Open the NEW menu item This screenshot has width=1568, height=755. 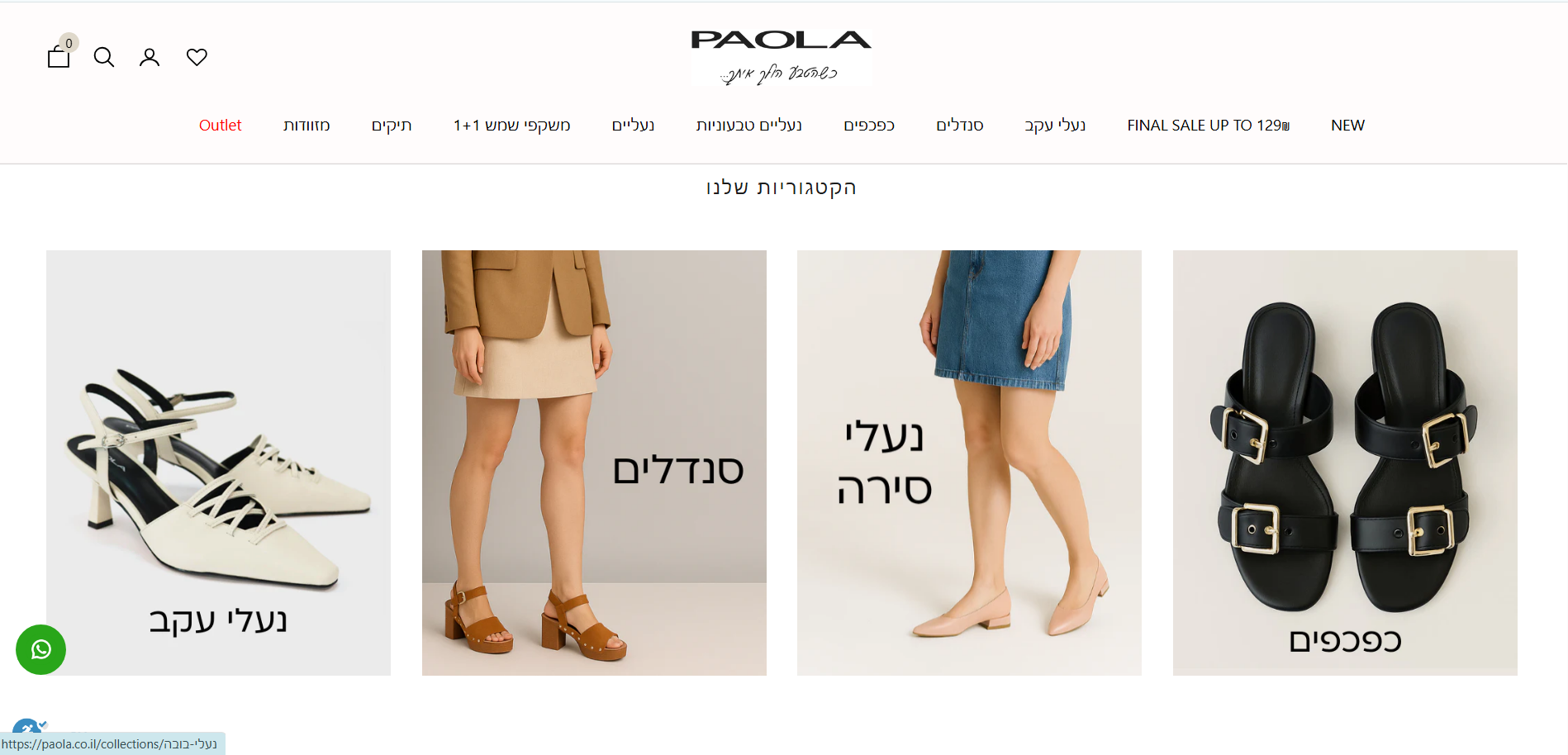1347,126
